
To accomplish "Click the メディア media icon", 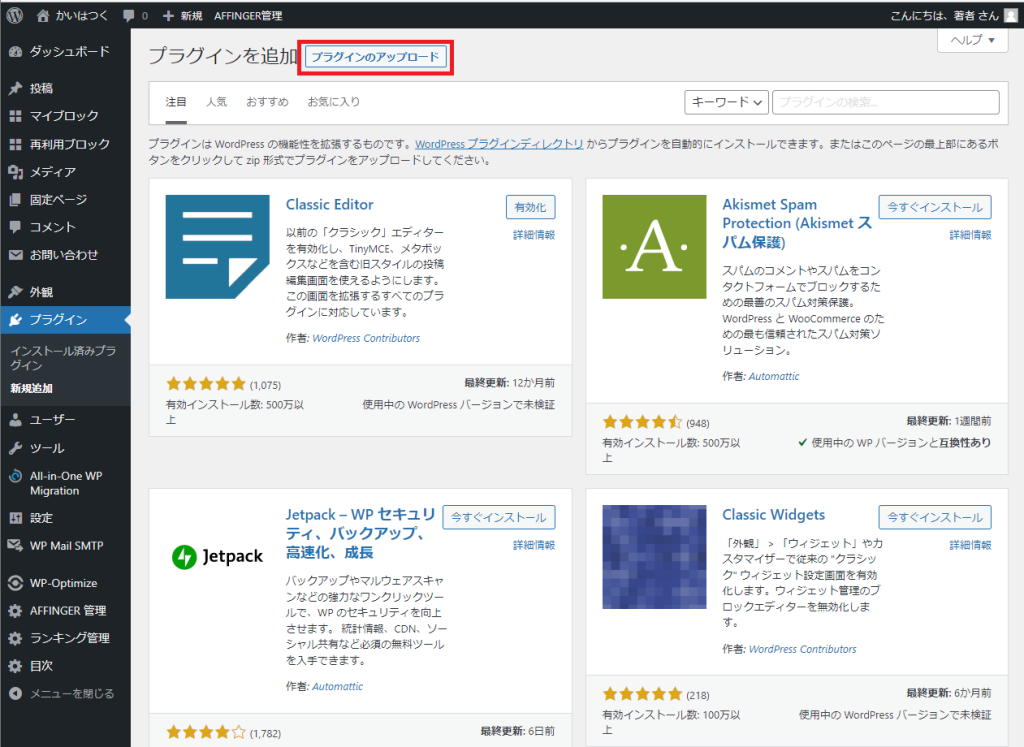I will (x=16, y=172).
